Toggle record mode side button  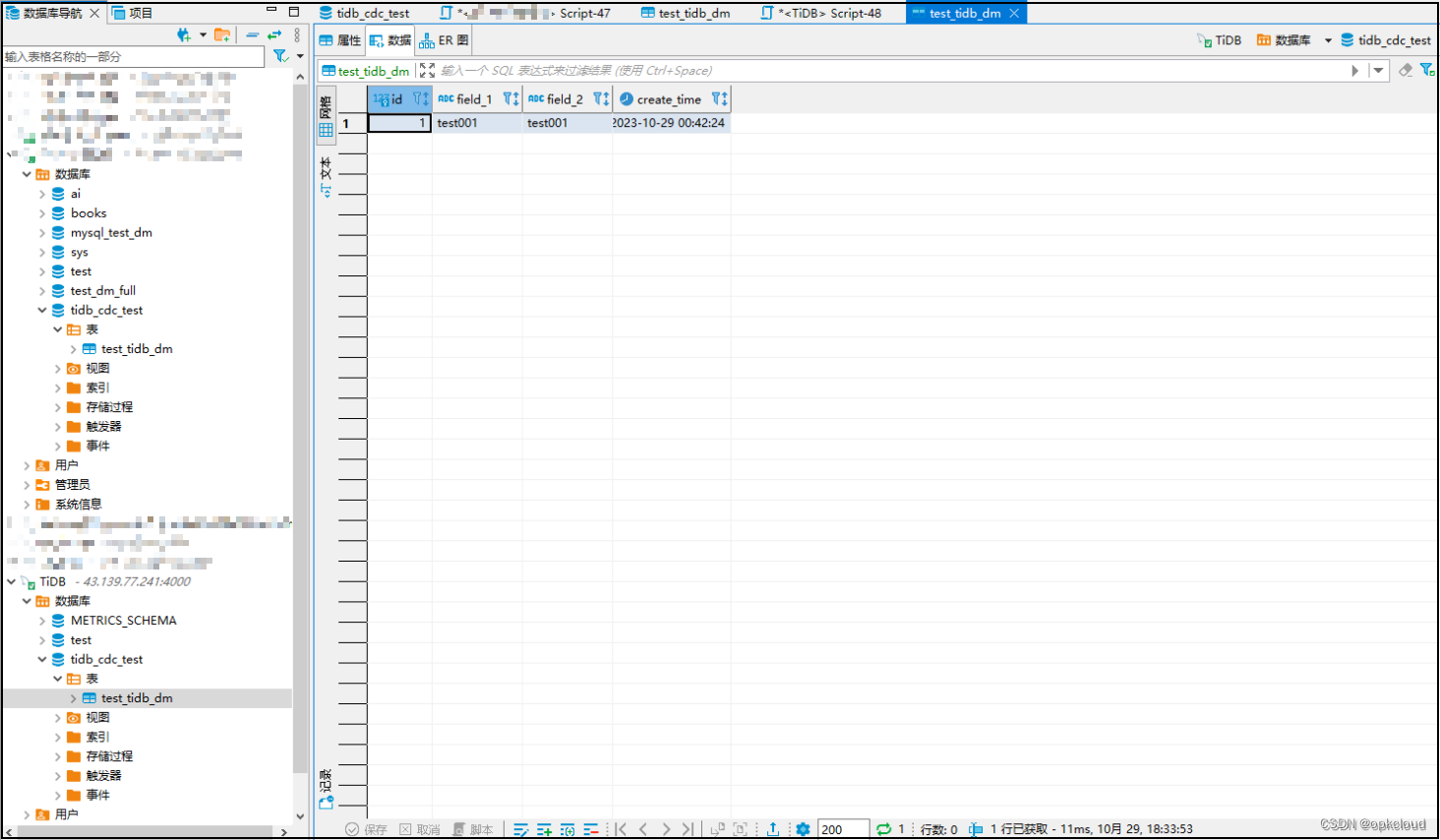point(327,789)
